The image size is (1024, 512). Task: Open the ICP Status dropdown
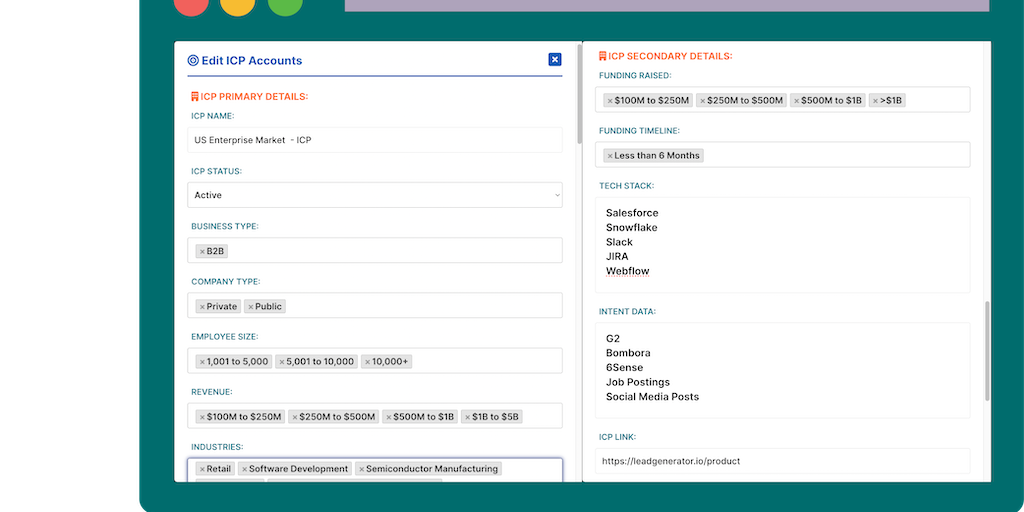(376, 195)
